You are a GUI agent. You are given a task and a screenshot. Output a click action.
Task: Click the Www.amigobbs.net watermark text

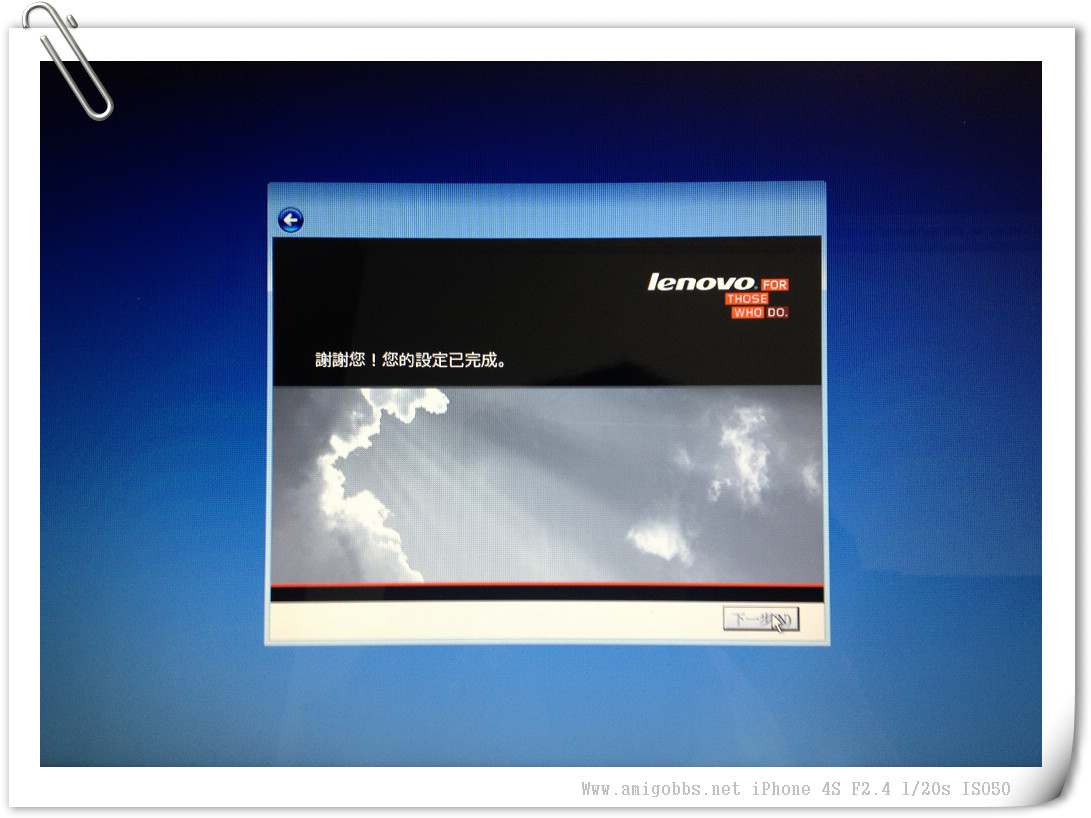661,789
